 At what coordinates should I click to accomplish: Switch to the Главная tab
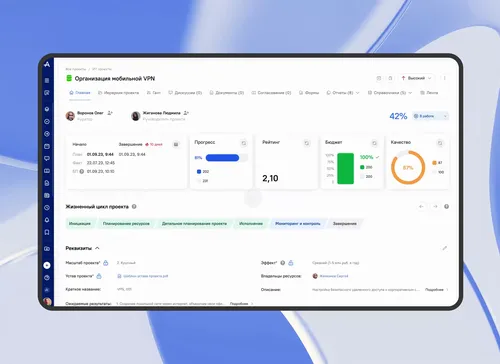click(80, 93)
